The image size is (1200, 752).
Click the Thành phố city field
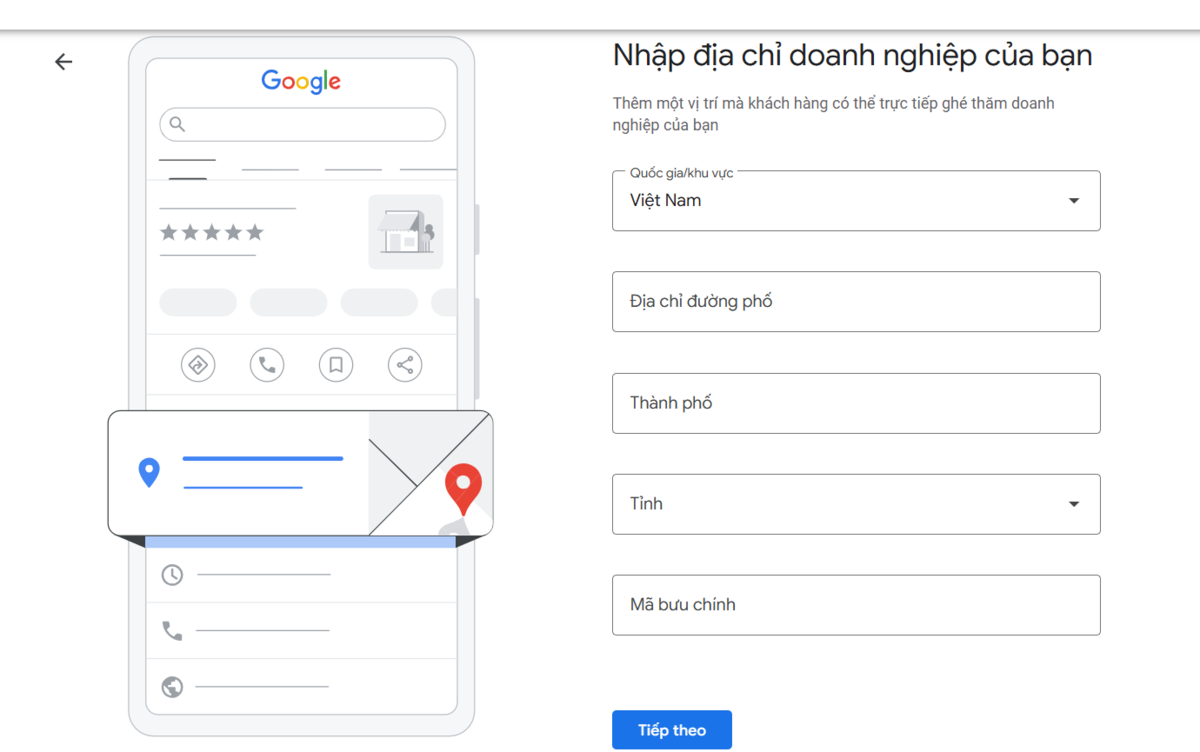(856, 403)
